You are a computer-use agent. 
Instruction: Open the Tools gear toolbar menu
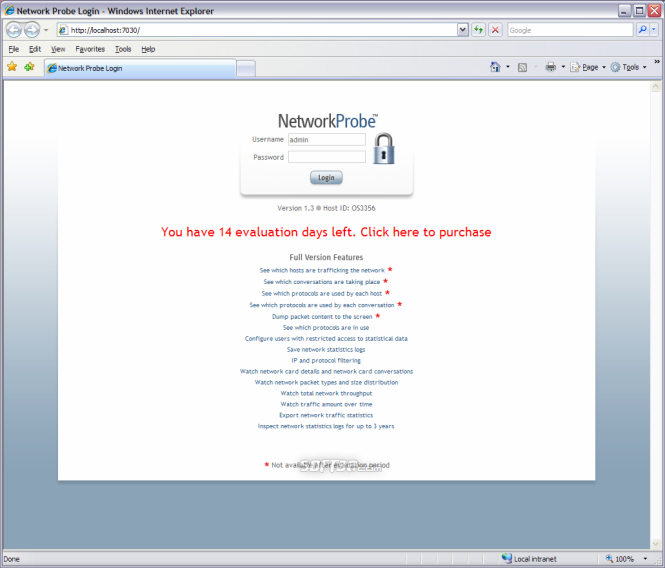628,67
